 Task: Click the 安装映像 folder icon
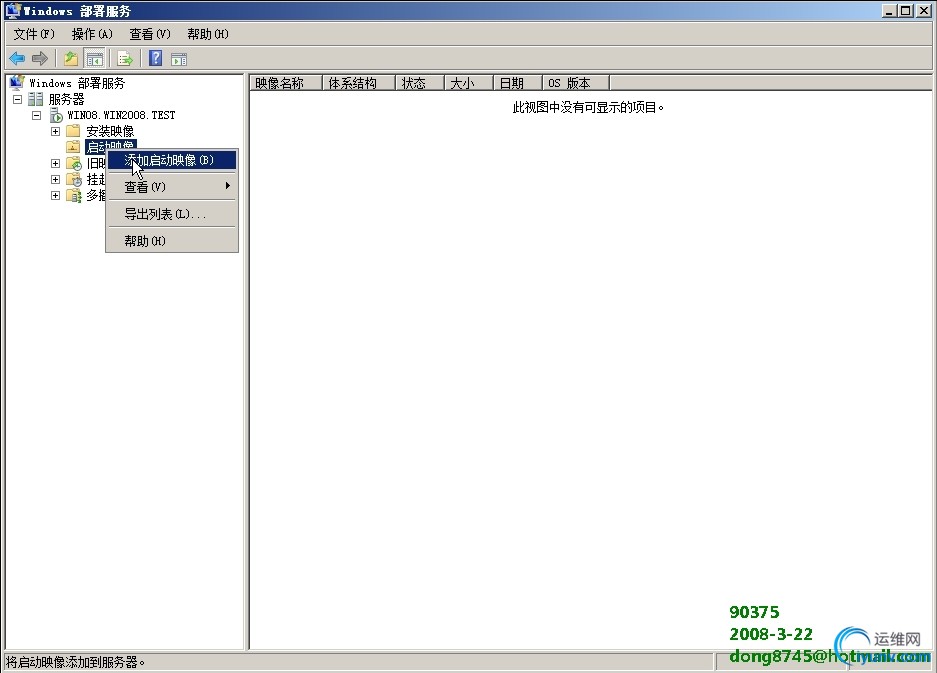[73, 131]
